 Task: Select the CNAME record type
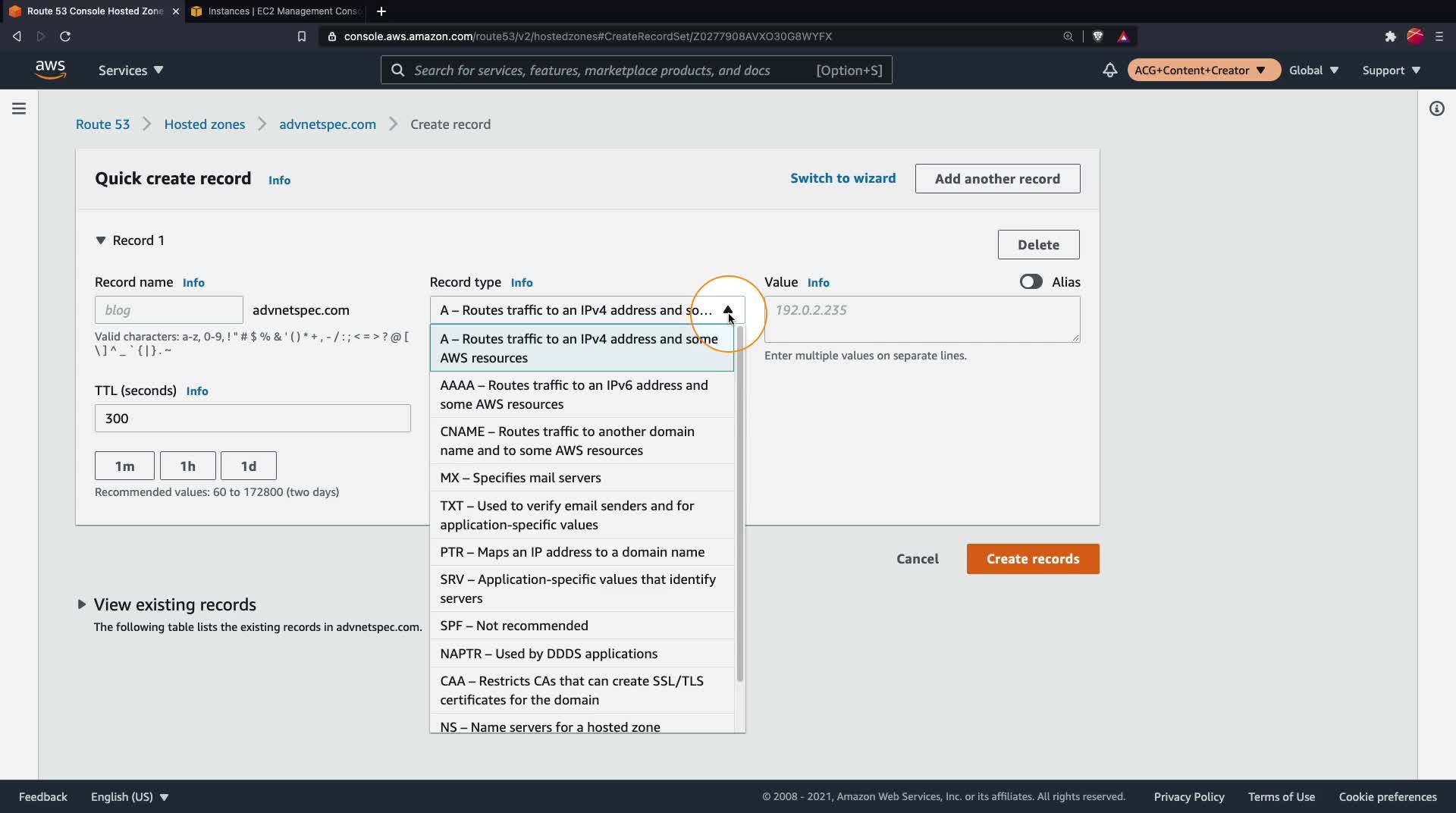pyautogui.click(x=582, y=441)
